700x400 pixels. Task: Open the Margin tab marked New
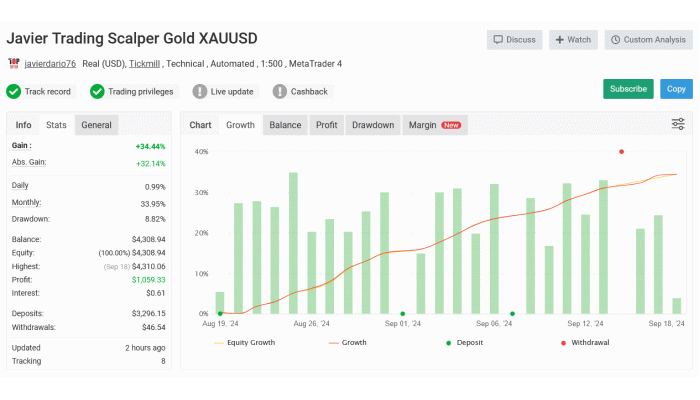tap(434, 125)
